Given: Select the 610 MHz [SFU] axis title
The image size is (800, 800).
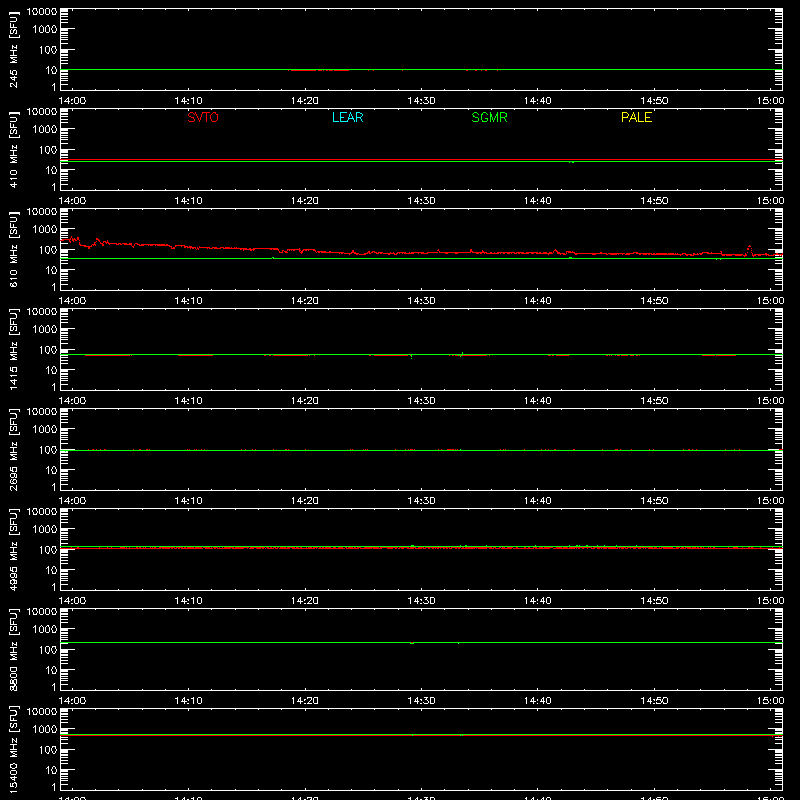Looking at the screenshot, I should 14,249.
